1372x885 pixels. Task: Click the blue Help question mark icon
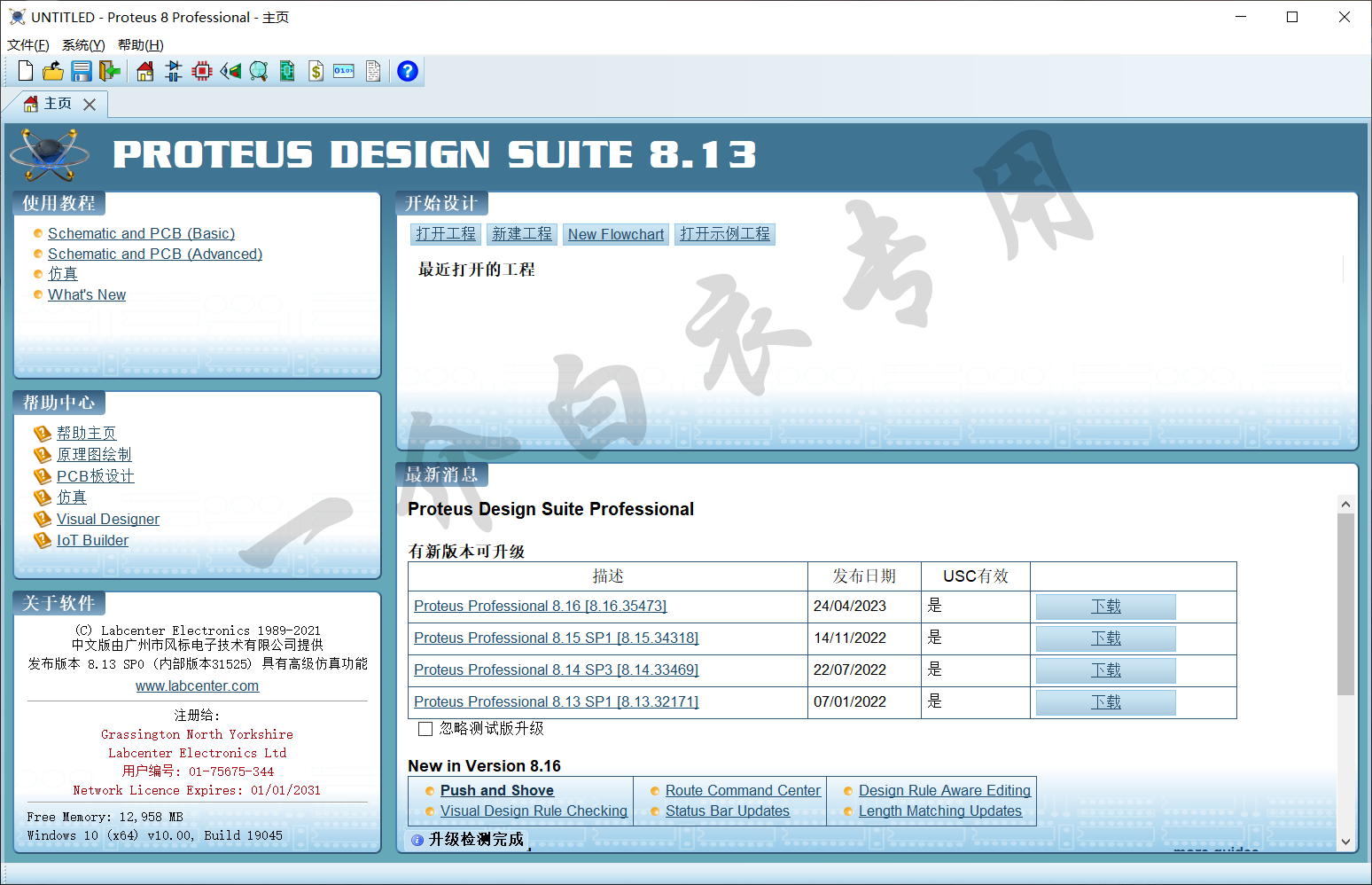click(407, 71)
